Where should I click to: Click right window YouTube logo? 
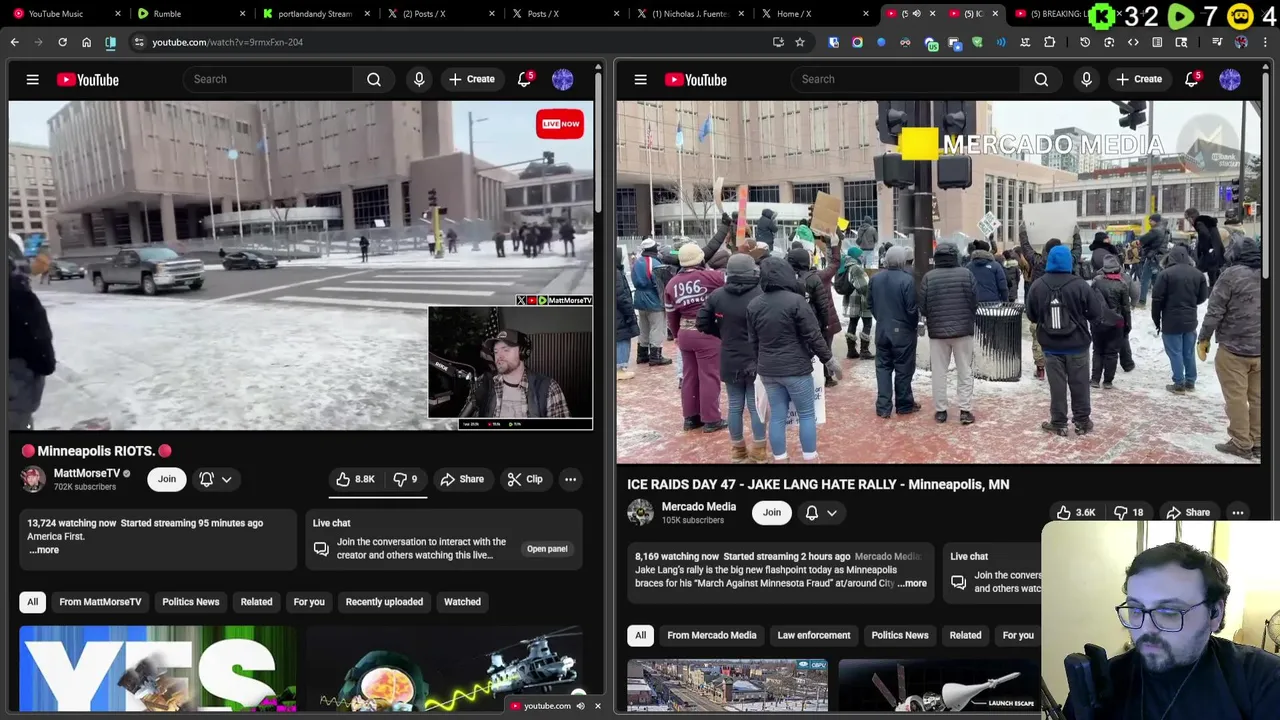pos(695,79)
